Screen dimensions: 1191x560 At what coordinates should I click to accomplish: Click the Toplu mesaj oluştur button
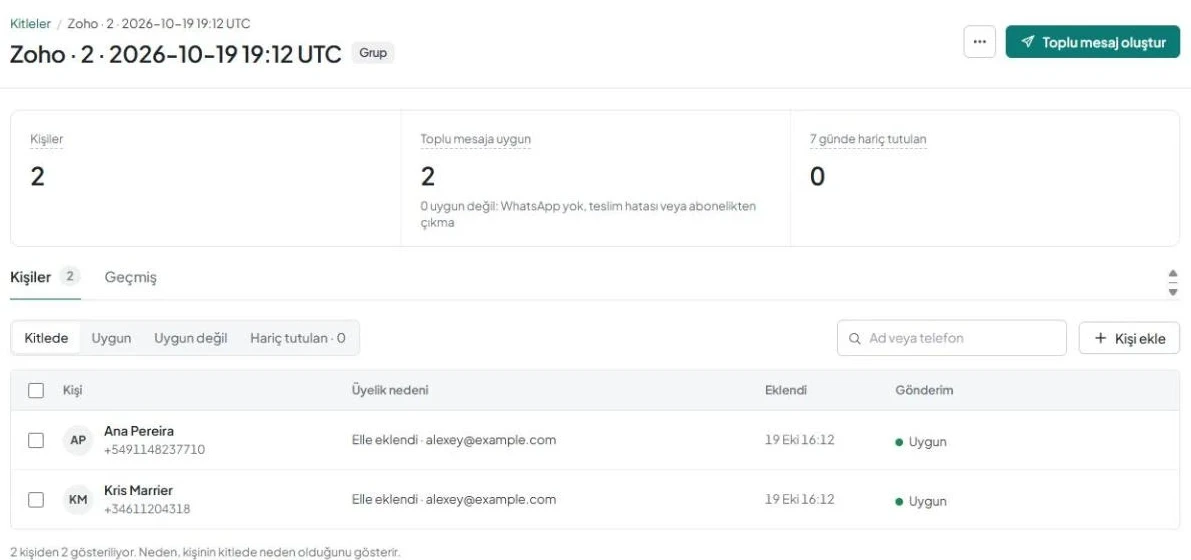pos(1093,42)
